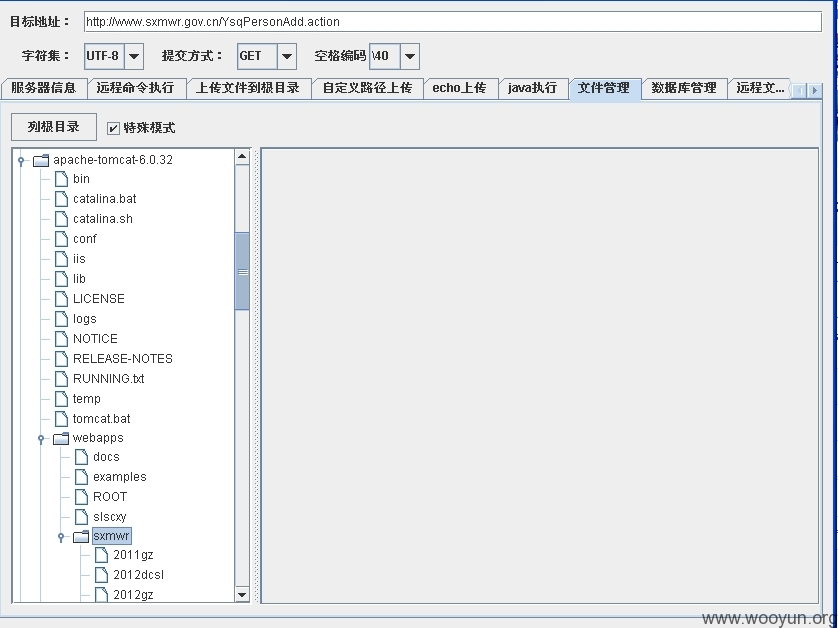Click the webapps folder icon

pos(61,439)
